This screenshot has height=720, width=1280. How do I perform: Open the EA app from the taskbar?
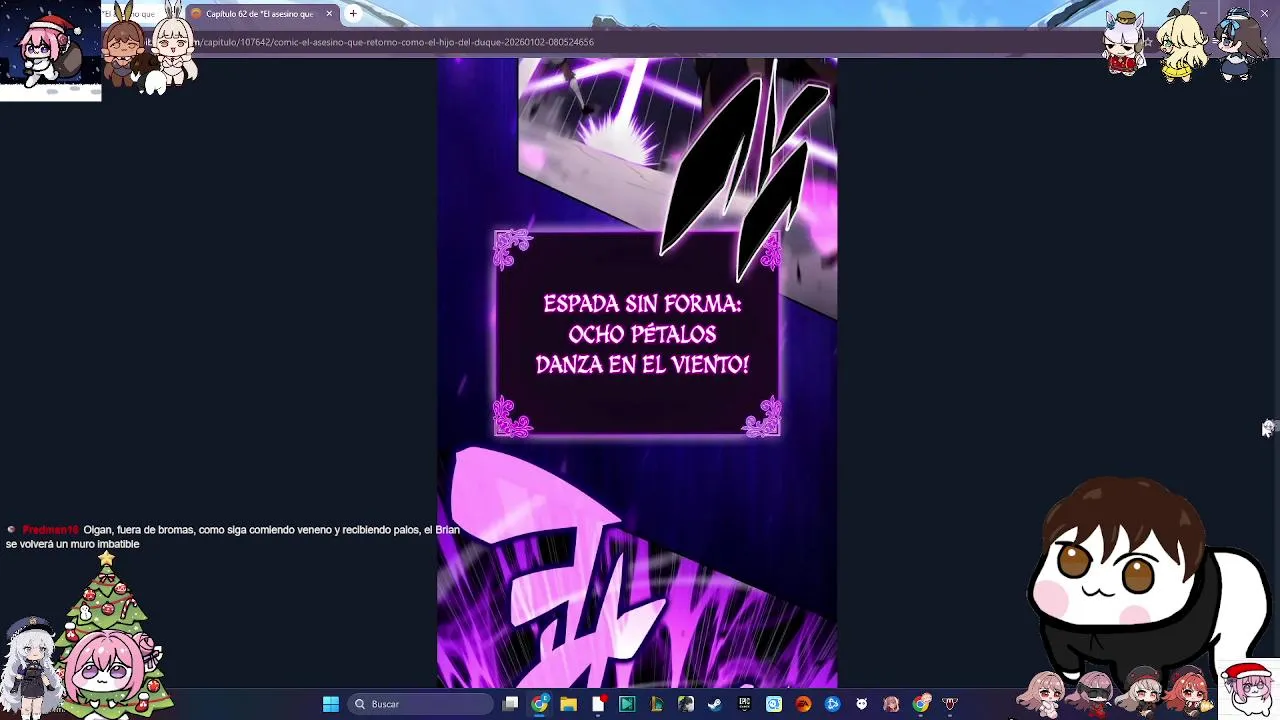coord(803,704)
